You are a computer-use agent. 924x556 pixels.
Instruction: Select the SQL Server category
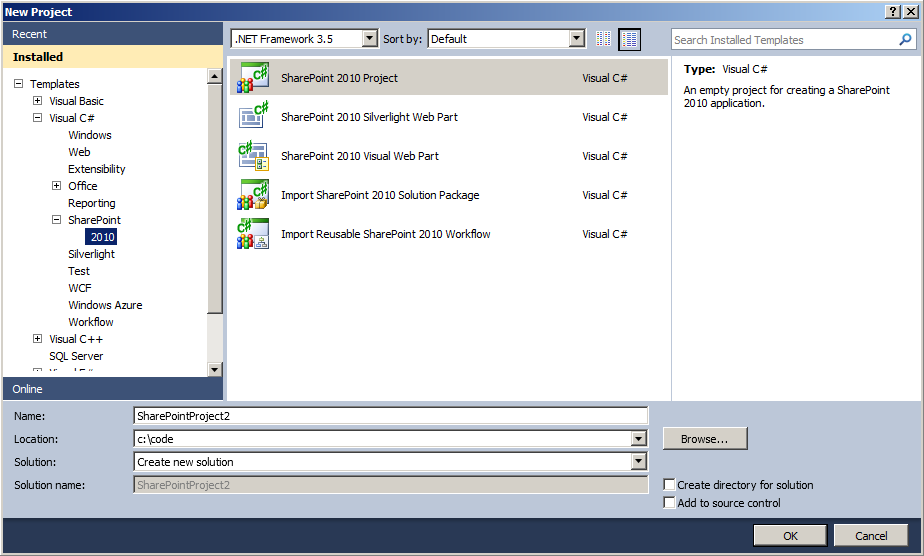[76, 356]
